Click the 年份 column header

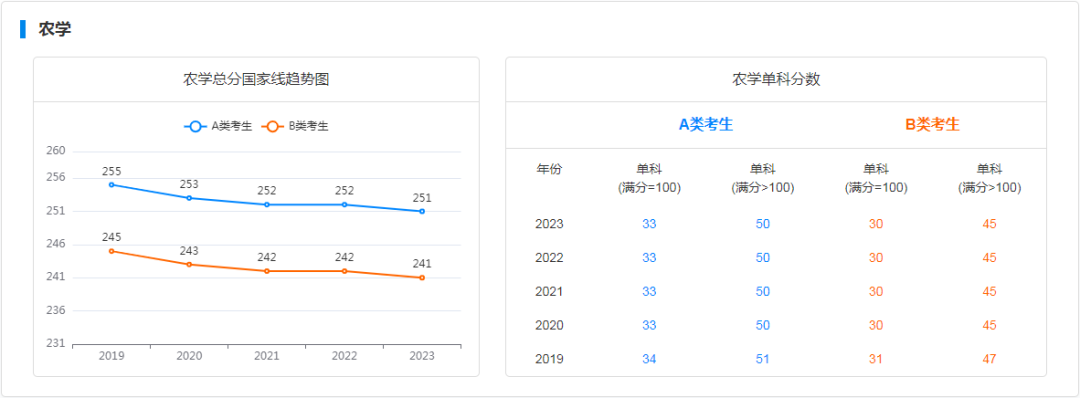[x=549, y=169]
